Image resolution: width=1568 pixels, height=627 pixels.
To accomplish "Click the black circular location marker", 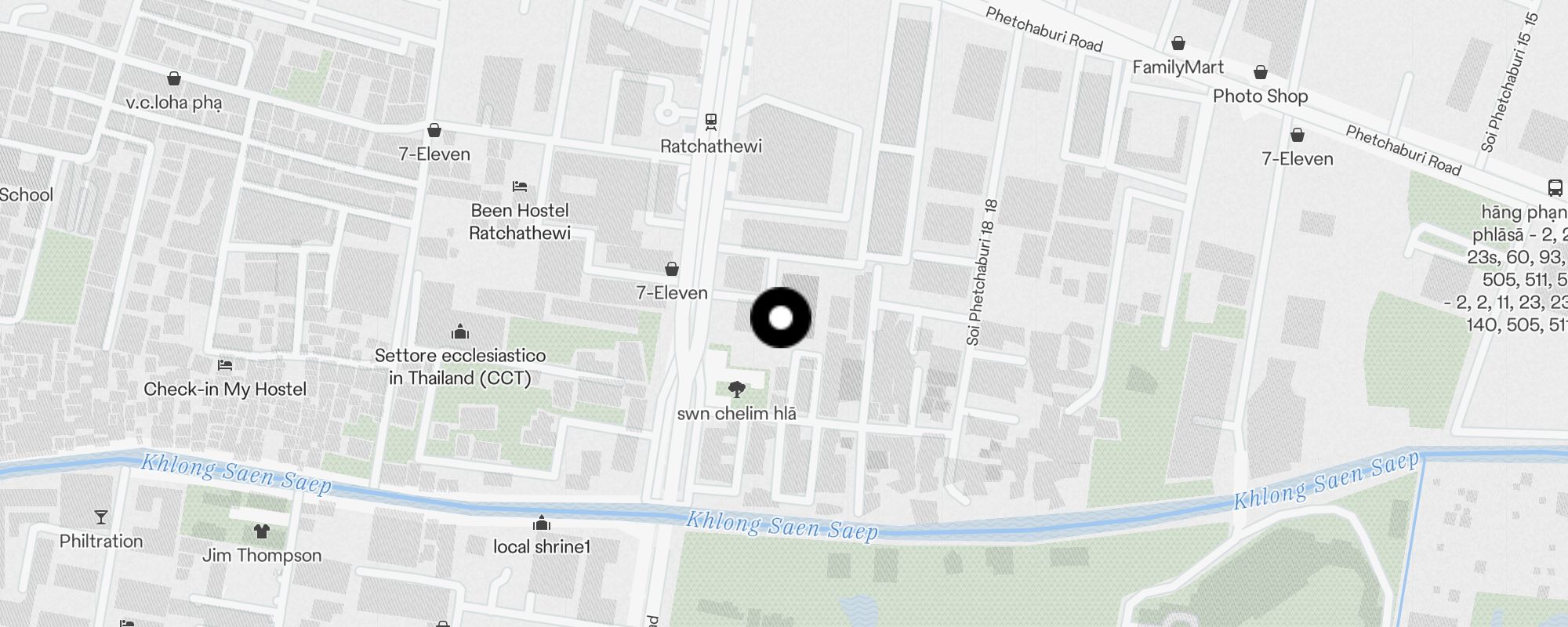I will pyautogui.click(x=781, y=317).
